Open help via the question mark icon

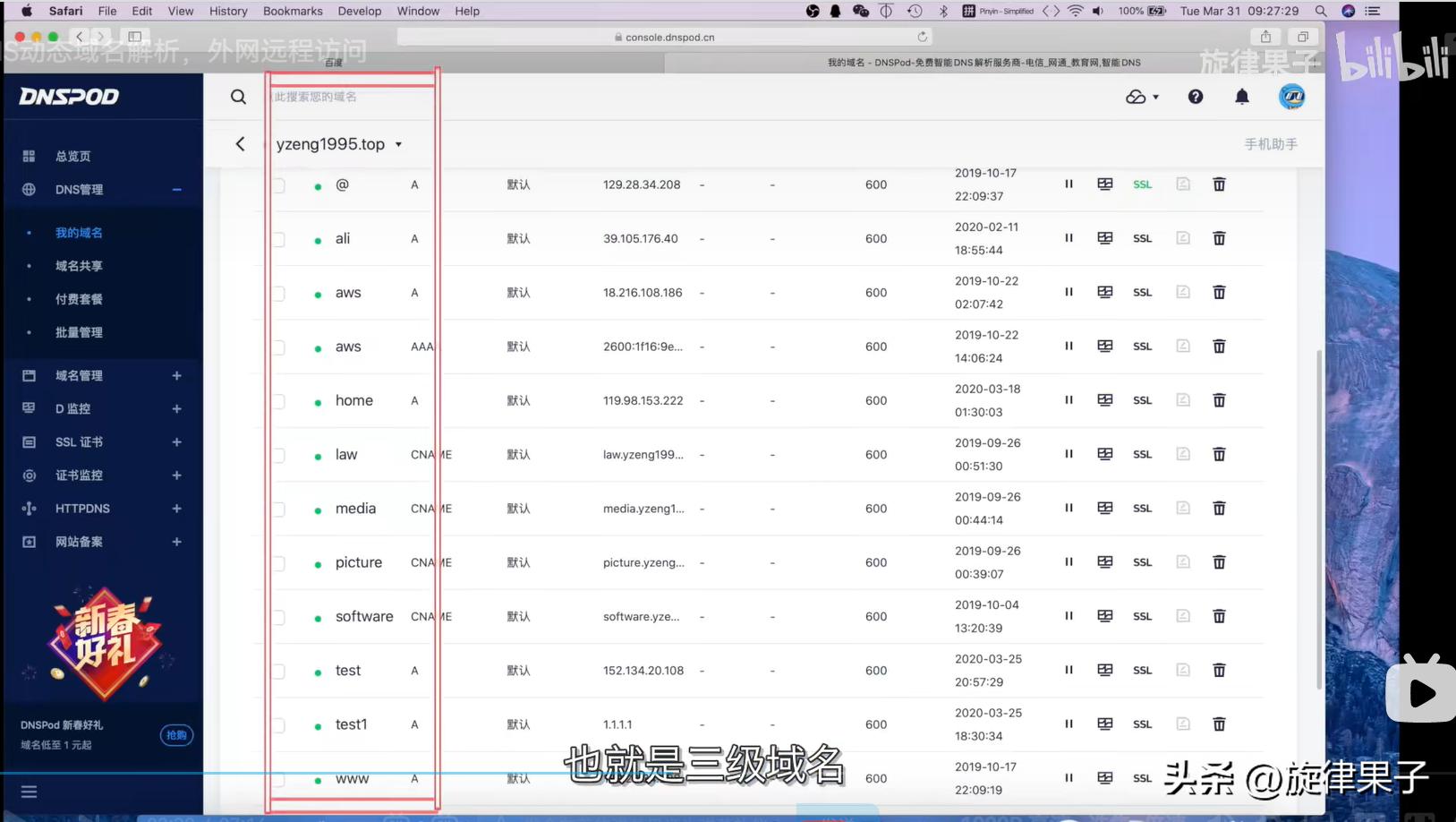[x=1196, y=97]
